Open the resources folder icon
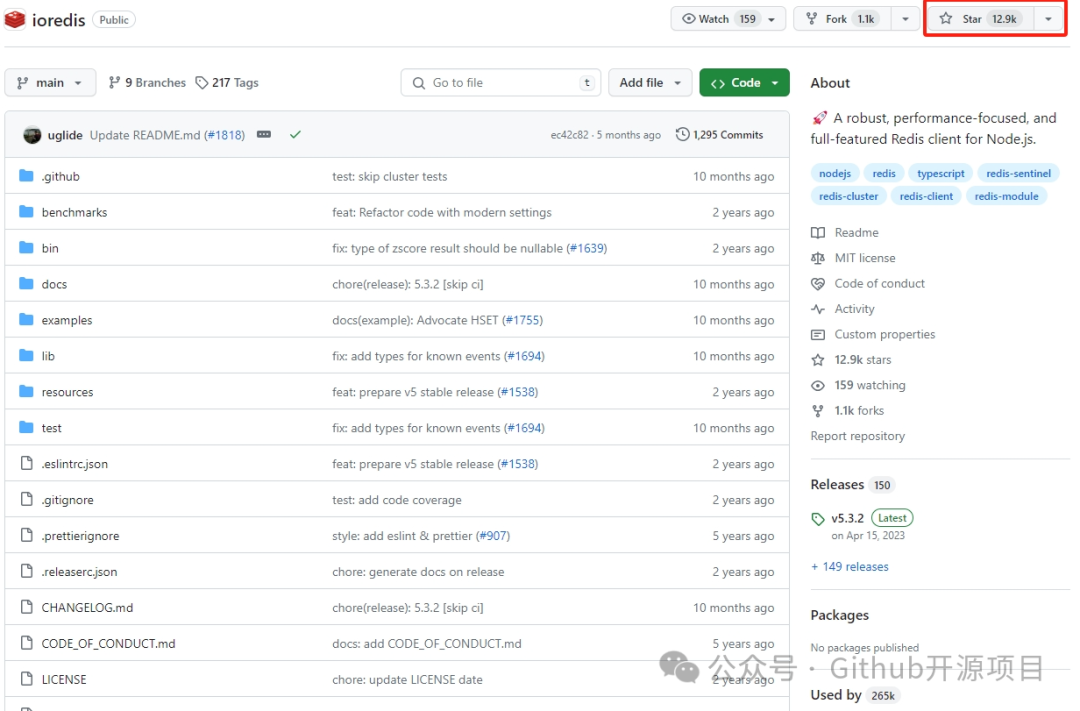This screenshot has height=711, width=1080. [26, 391]
